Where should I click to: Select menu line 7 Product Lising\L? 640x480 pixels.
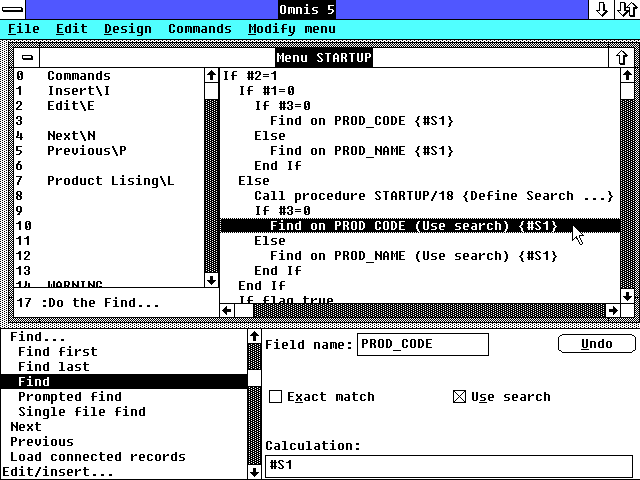(x=109, y=181)
